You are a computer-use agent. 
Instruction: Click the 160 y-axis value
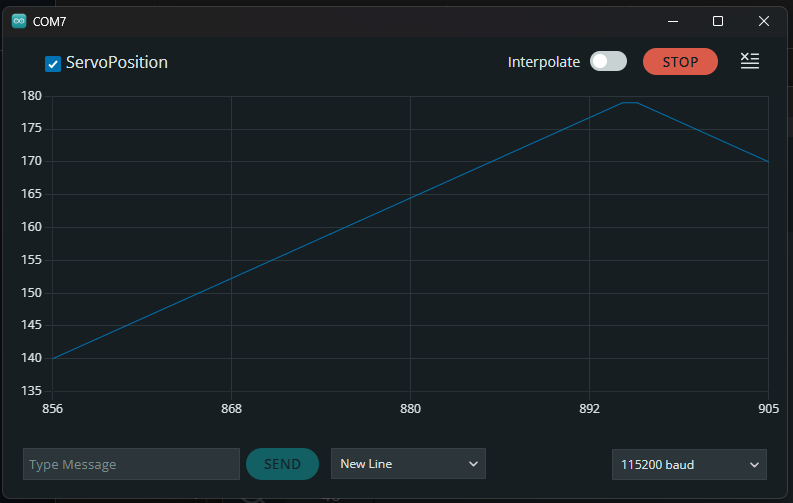31,227
